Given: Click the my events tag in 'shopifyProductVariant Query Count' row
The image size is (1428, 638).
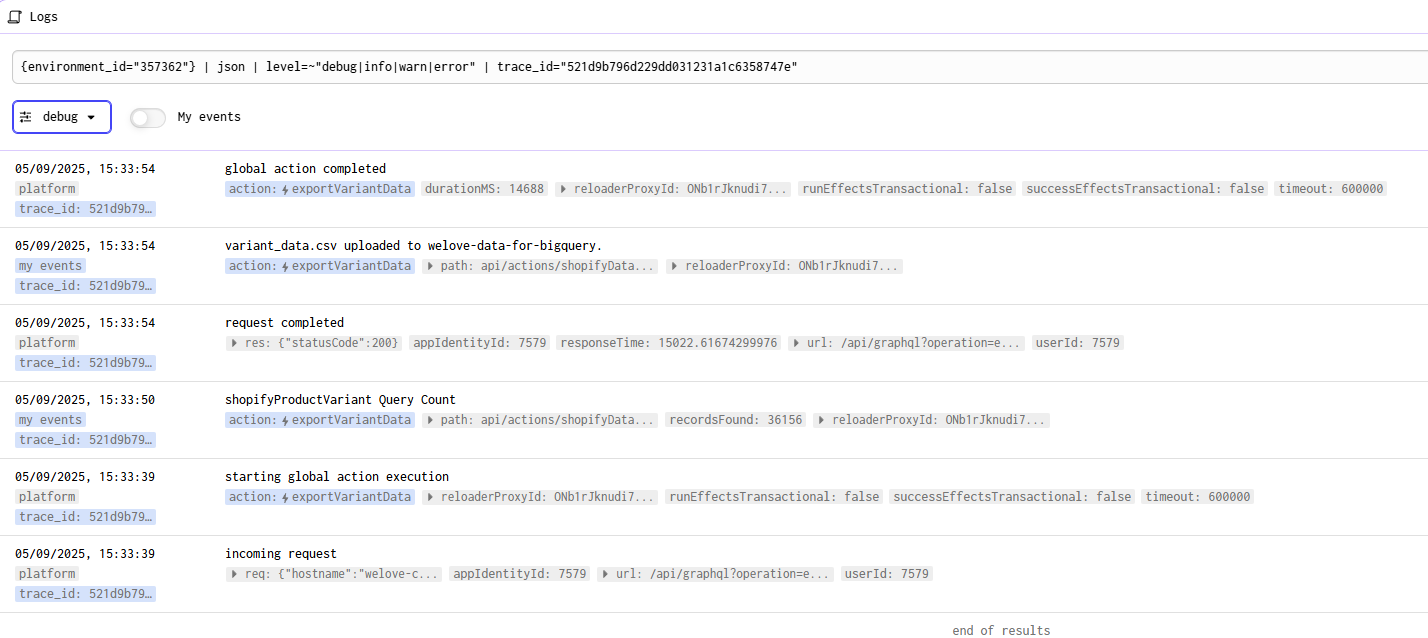Looking at the screenshot, I should click(51, 420).
